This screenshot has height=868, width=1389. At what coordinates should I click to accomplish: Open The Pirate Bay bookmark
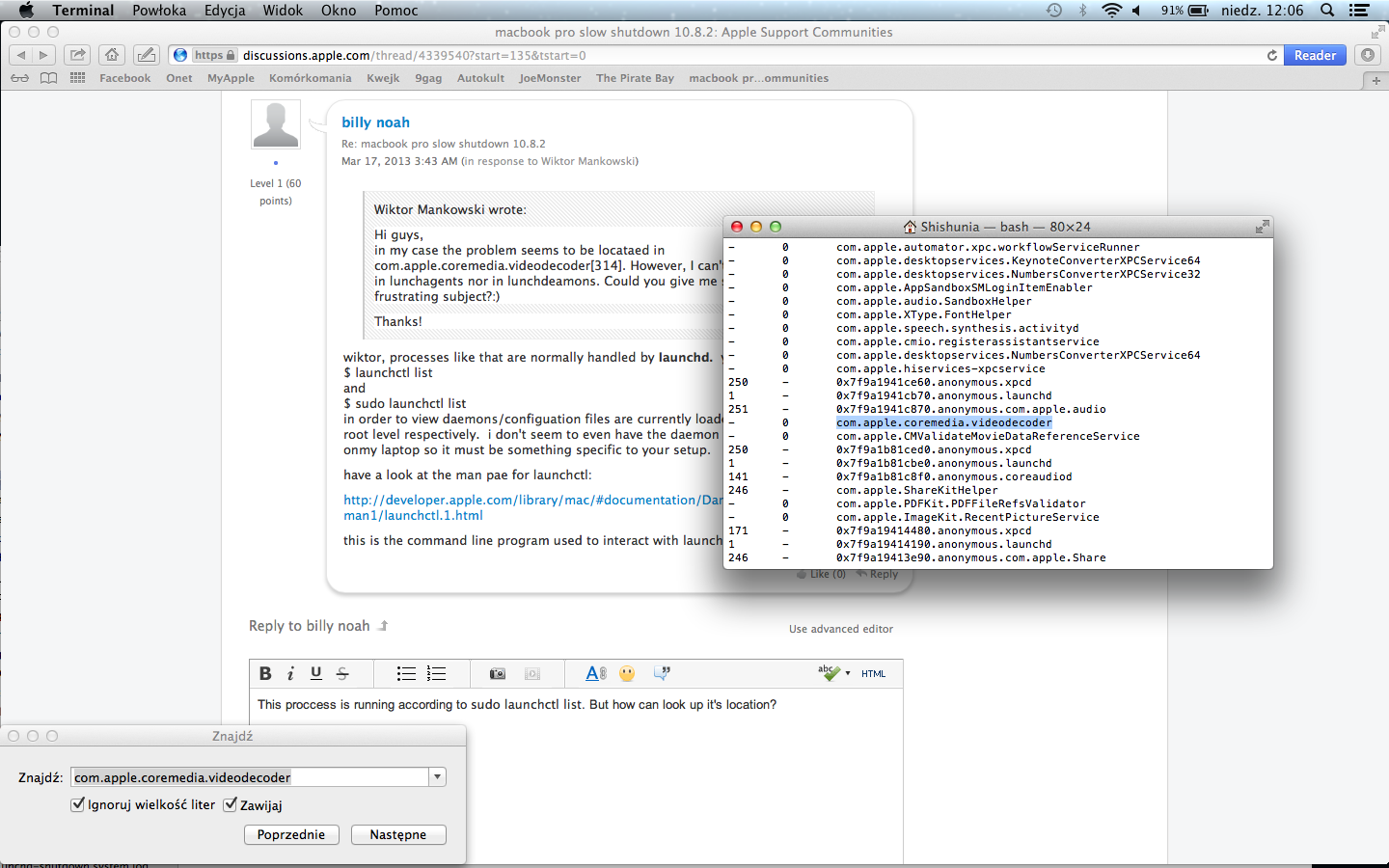(x=635, y=78)
